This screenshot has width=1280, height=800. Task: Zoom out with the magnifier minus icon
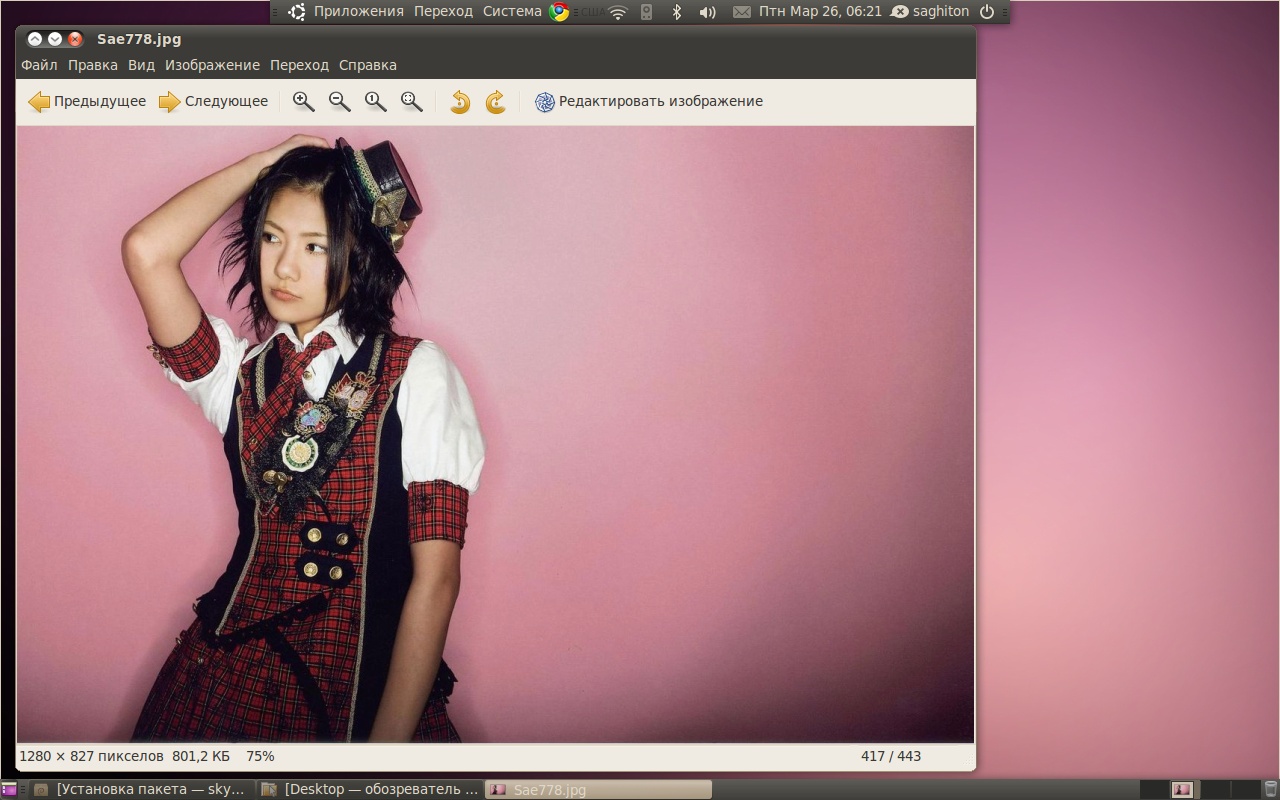340,101
